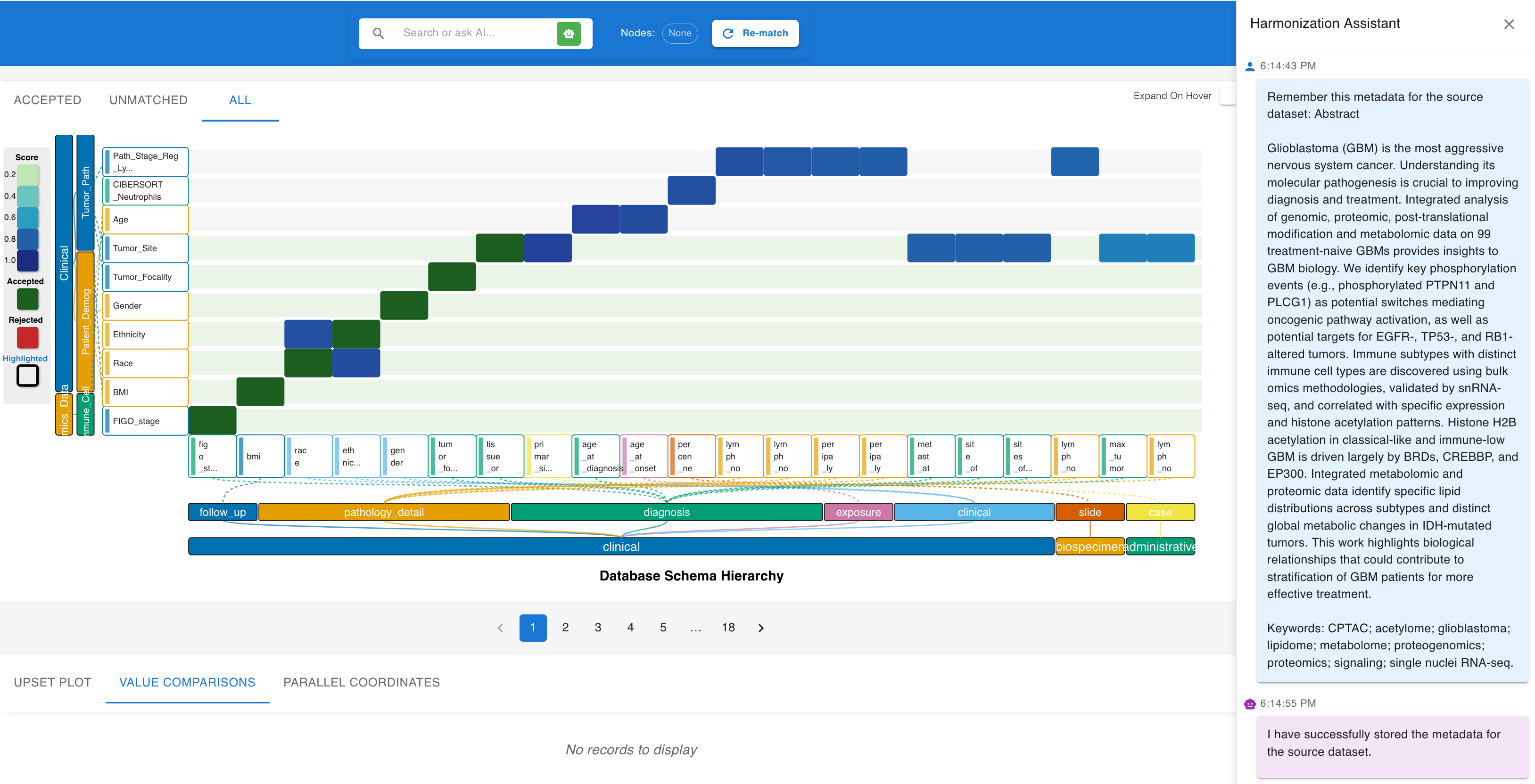This screenshot has height=784, width=1535.
Task: Click the pathology_detail schema node
Action: click(384, 512)
